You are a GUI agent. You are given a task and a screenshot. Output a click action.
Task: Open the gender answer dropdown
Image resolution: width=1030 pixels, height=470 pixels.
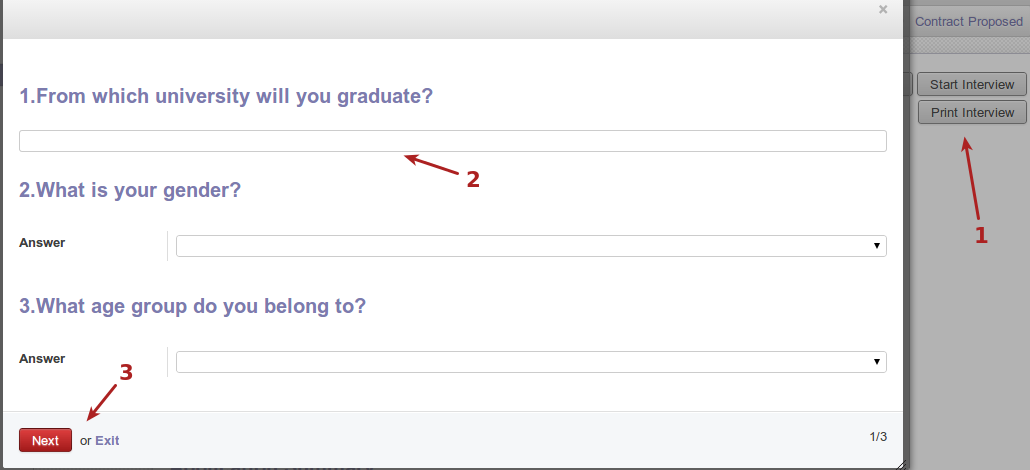pyautogui.click(x=530, y=246)
